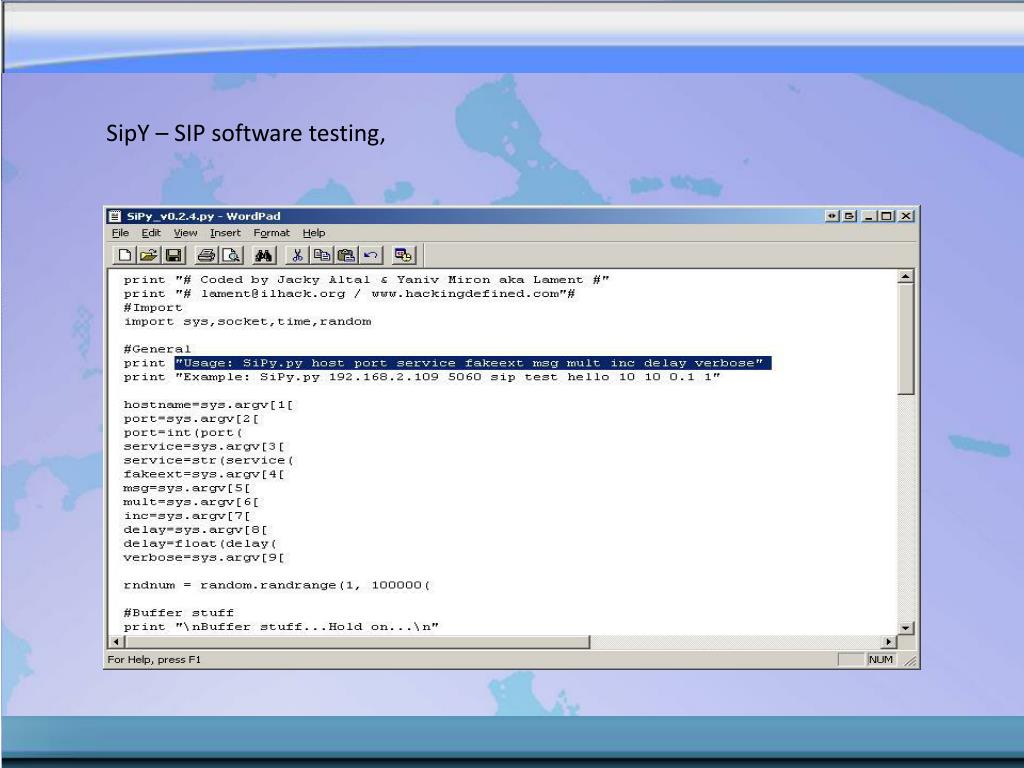Click the "fakeext=sys.argv[4[" line
The height and width of the screenshot is (768, 1024).
[x=204, y=475]
